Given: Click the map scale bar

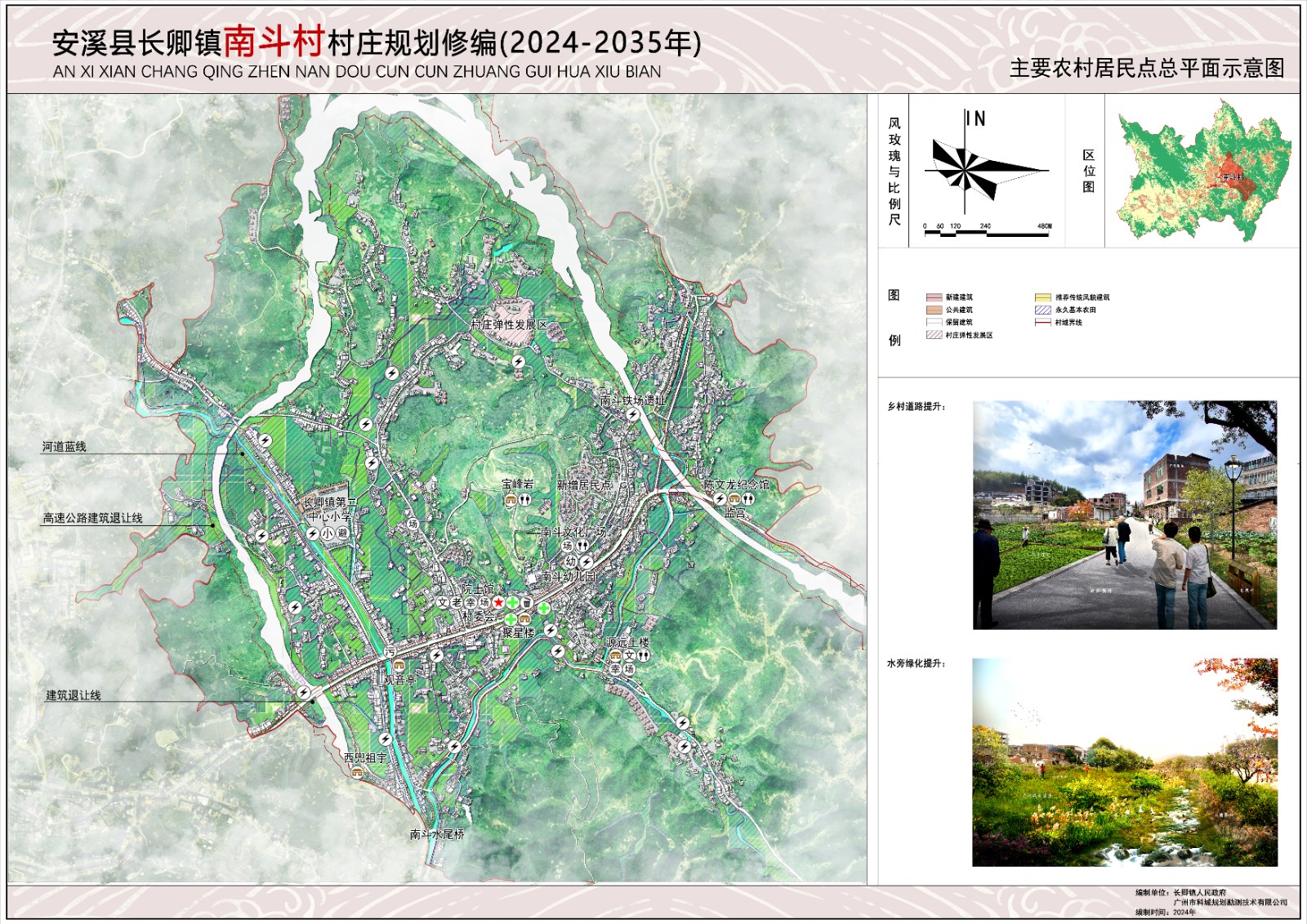Looking at the screenshot, I should tap(986, 234).
